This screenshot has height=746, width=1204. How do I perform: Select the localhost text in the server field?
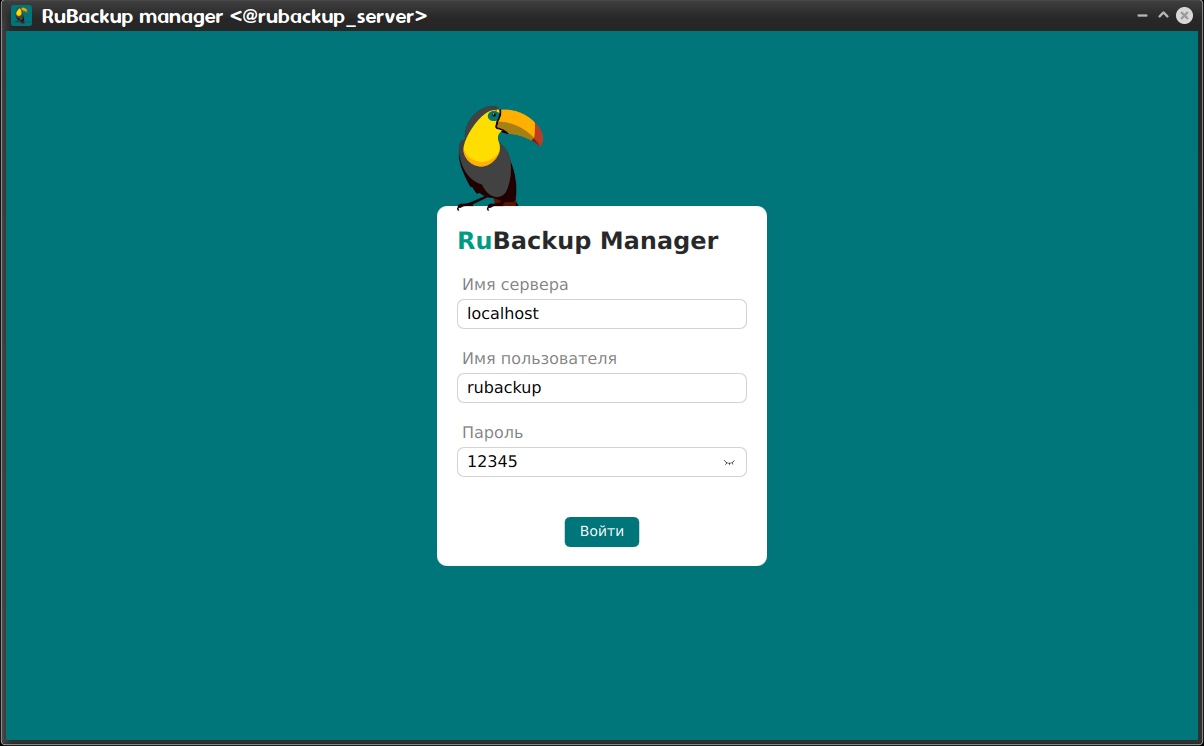(501, 313)
